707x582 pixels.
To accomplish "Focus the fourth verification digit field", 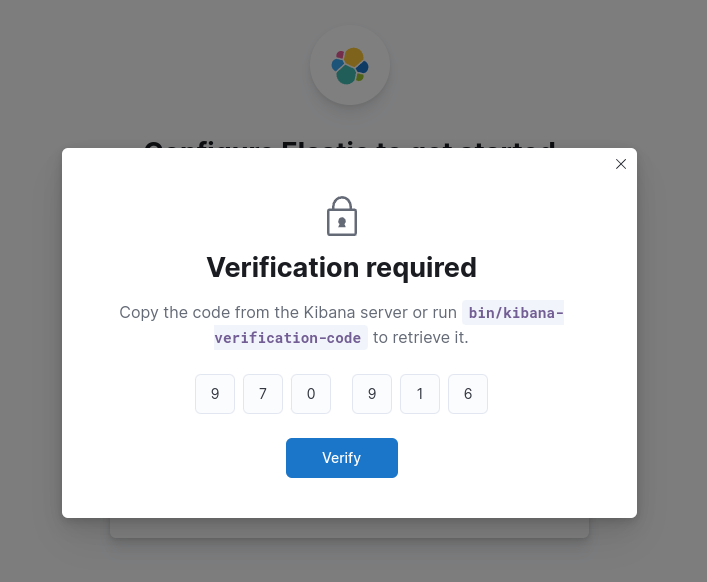I will [372, 394].
